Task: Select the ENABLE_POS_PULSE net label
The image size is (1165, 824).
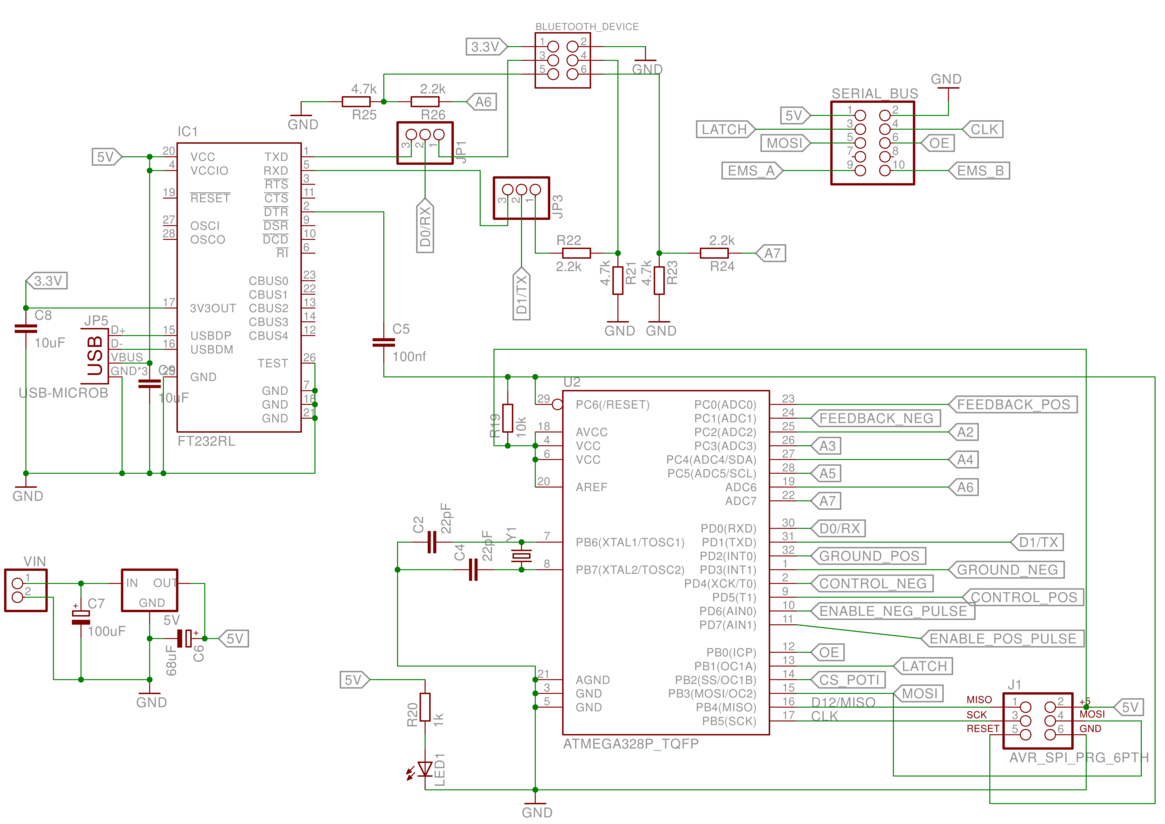Action: click(x=1002, y=638)
